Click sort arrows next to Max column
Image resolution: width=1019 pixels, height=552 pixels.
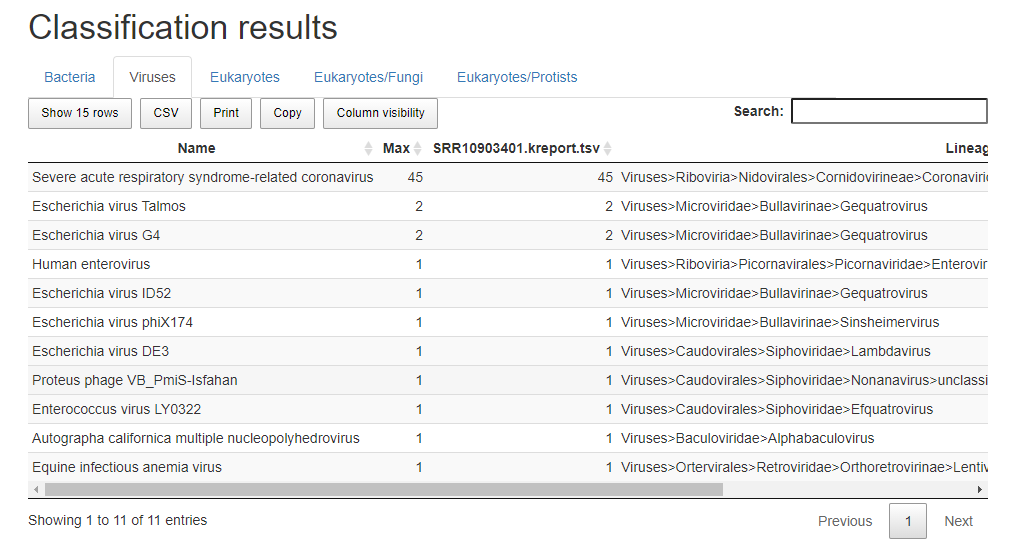[x=418, y=148]
